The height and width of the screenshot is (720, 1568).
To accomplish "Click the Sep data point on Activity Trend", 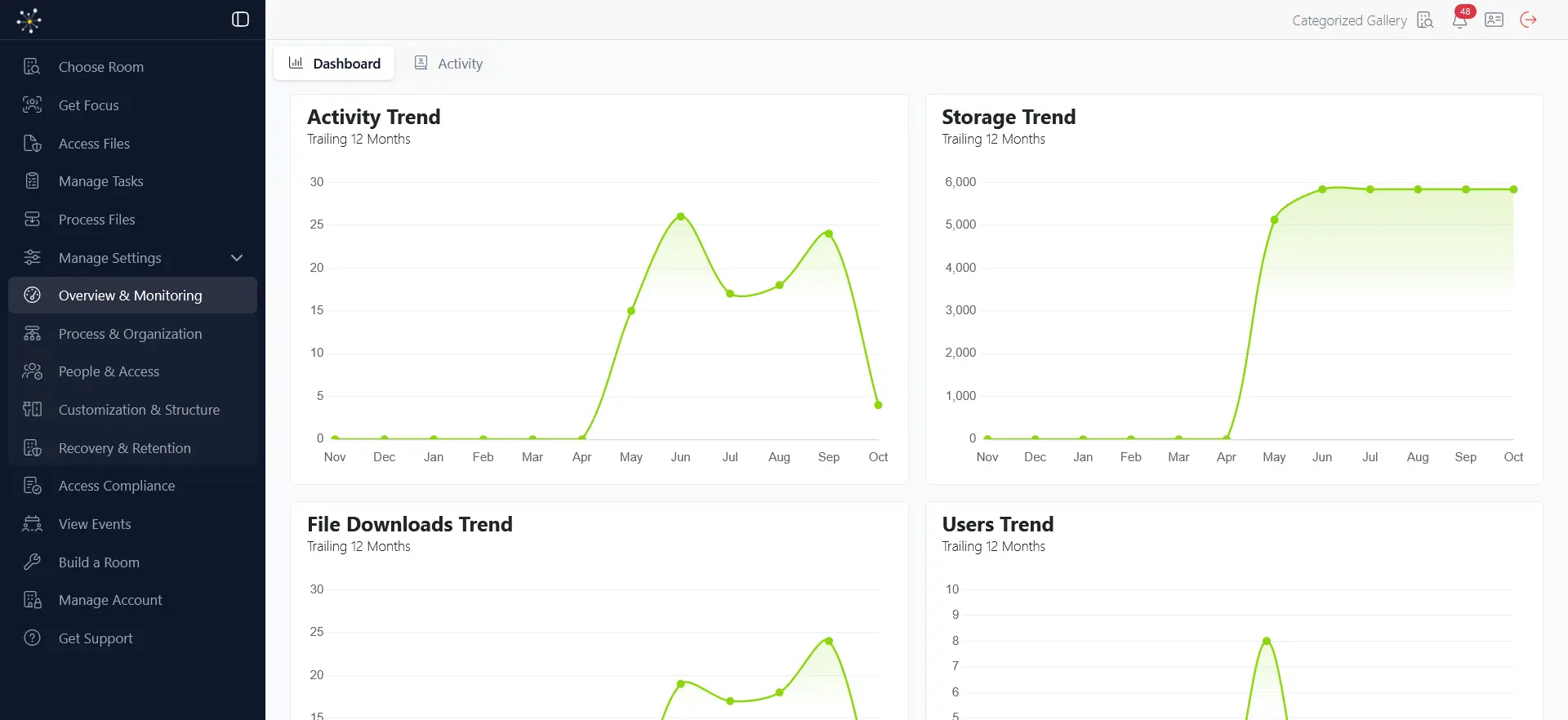I will point(829,233).
